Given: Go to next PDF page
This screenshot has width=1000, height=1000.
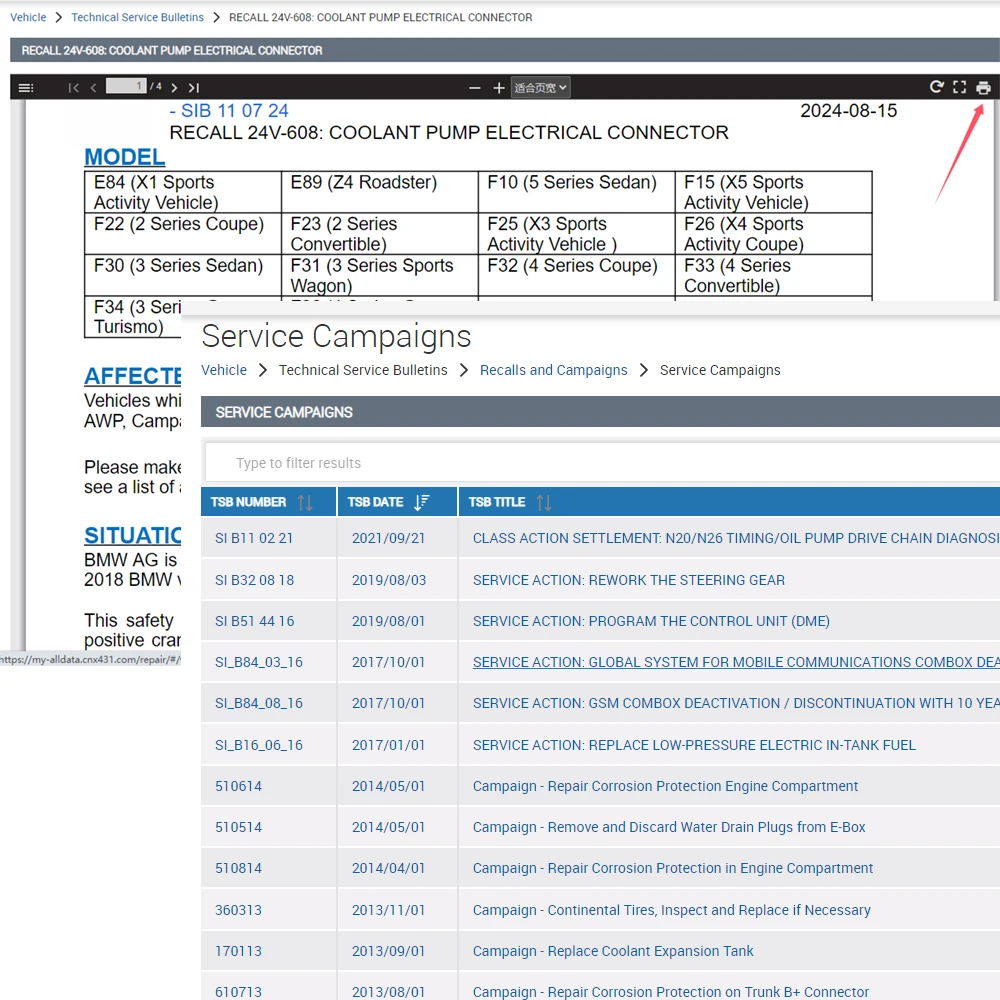Looking at the screenshot, I should 174,88.
